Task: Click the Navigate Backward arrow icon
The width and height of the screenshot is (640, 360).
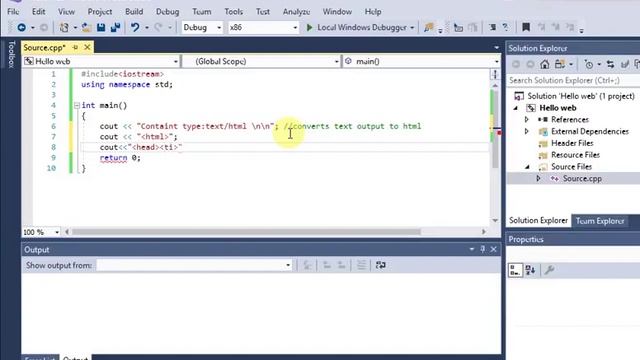Action: coord(21,27)
